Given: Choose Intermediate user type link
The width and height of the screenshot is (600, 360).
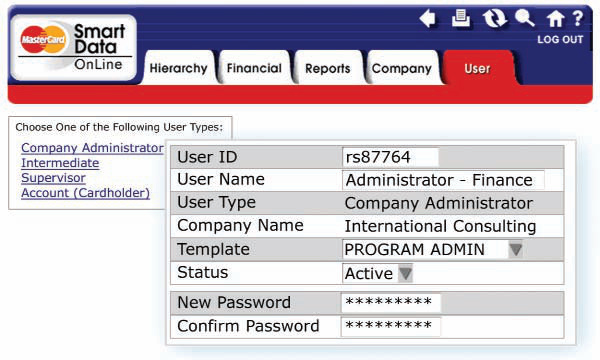Looking at the screenshot, I should point(60,163).
